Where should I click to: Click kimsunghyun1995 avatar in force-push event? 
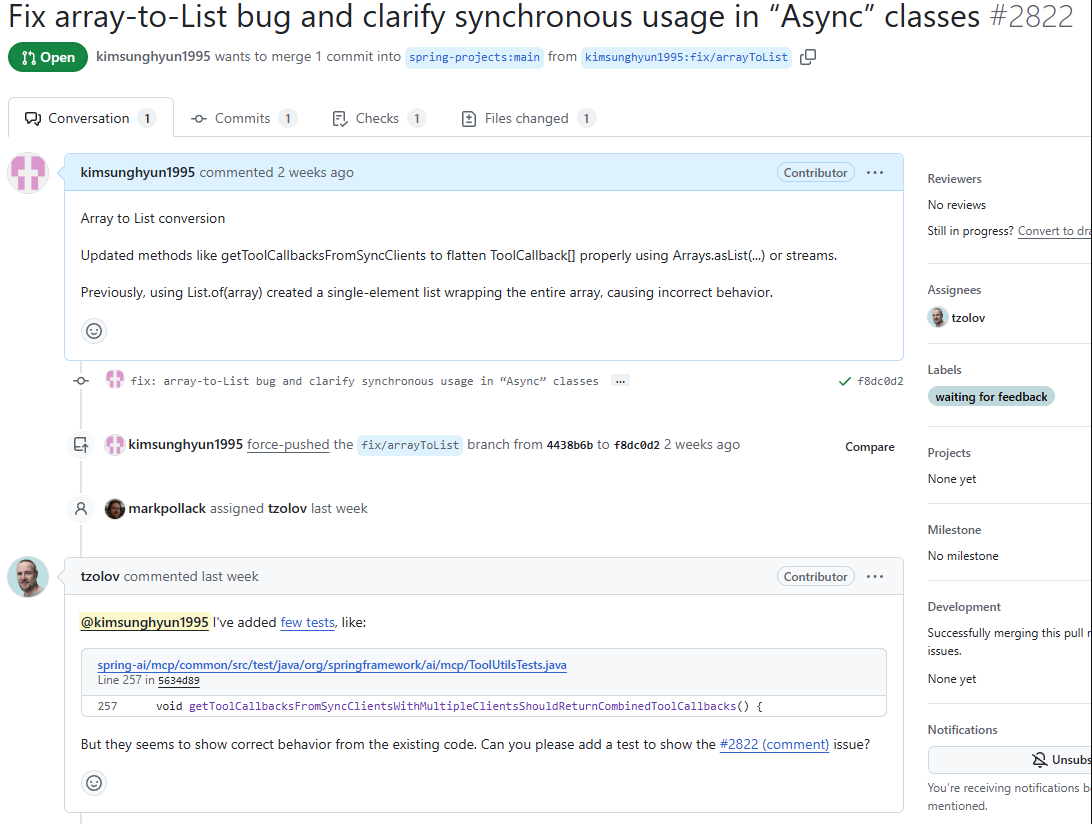click(115, 444)
